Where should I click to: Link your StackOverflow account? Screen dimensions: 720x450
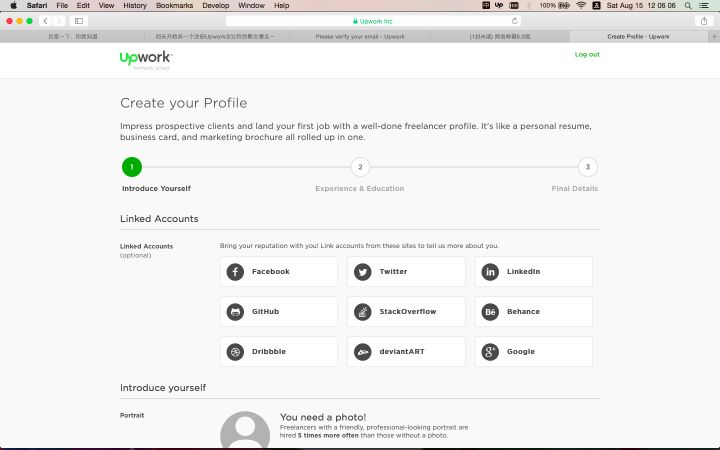coord(406,312)
